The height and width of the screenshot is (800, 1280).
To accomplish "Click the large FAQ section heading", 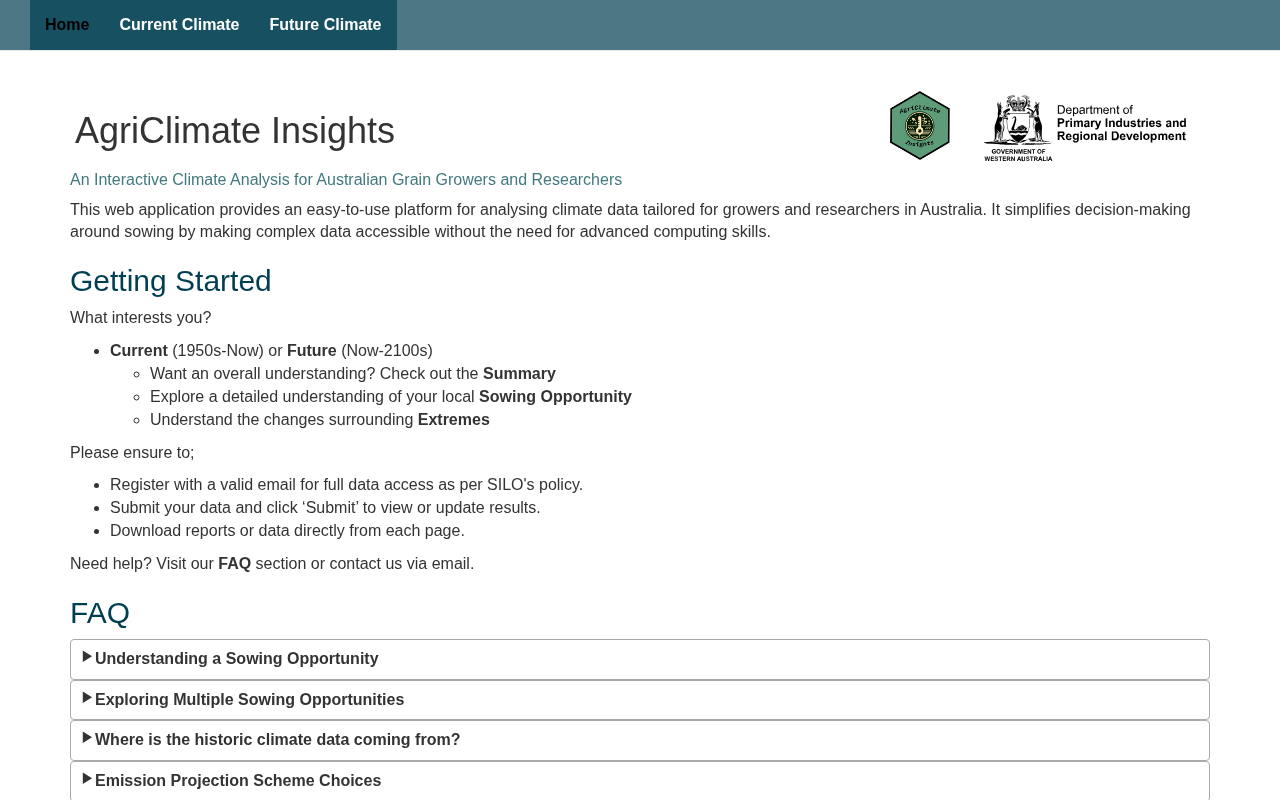I will (100, 613).
